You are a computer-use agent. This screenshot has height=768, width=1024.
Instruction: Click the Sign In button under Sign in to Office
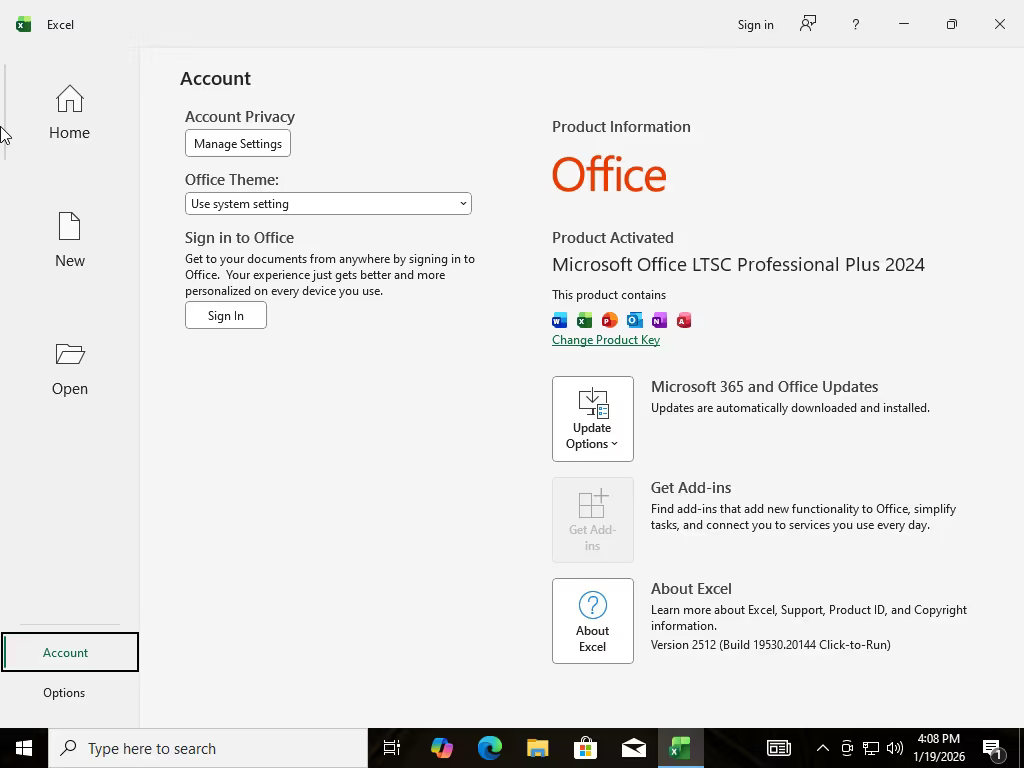(x=226, y=315)
